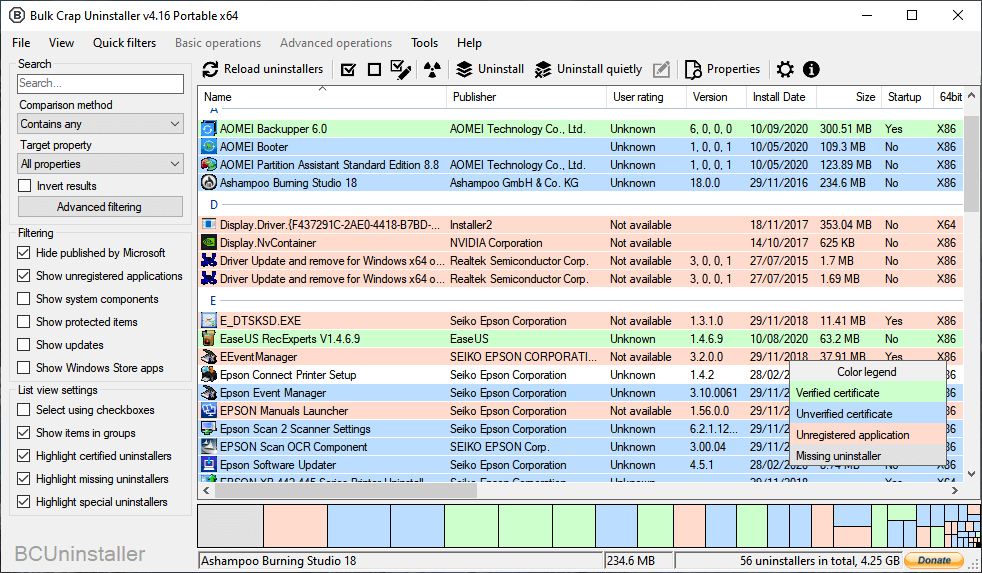Viewport: 982px width, 573px height.
Task: Enable Show Windows Store apps
Action: click(x=24, y=368)
